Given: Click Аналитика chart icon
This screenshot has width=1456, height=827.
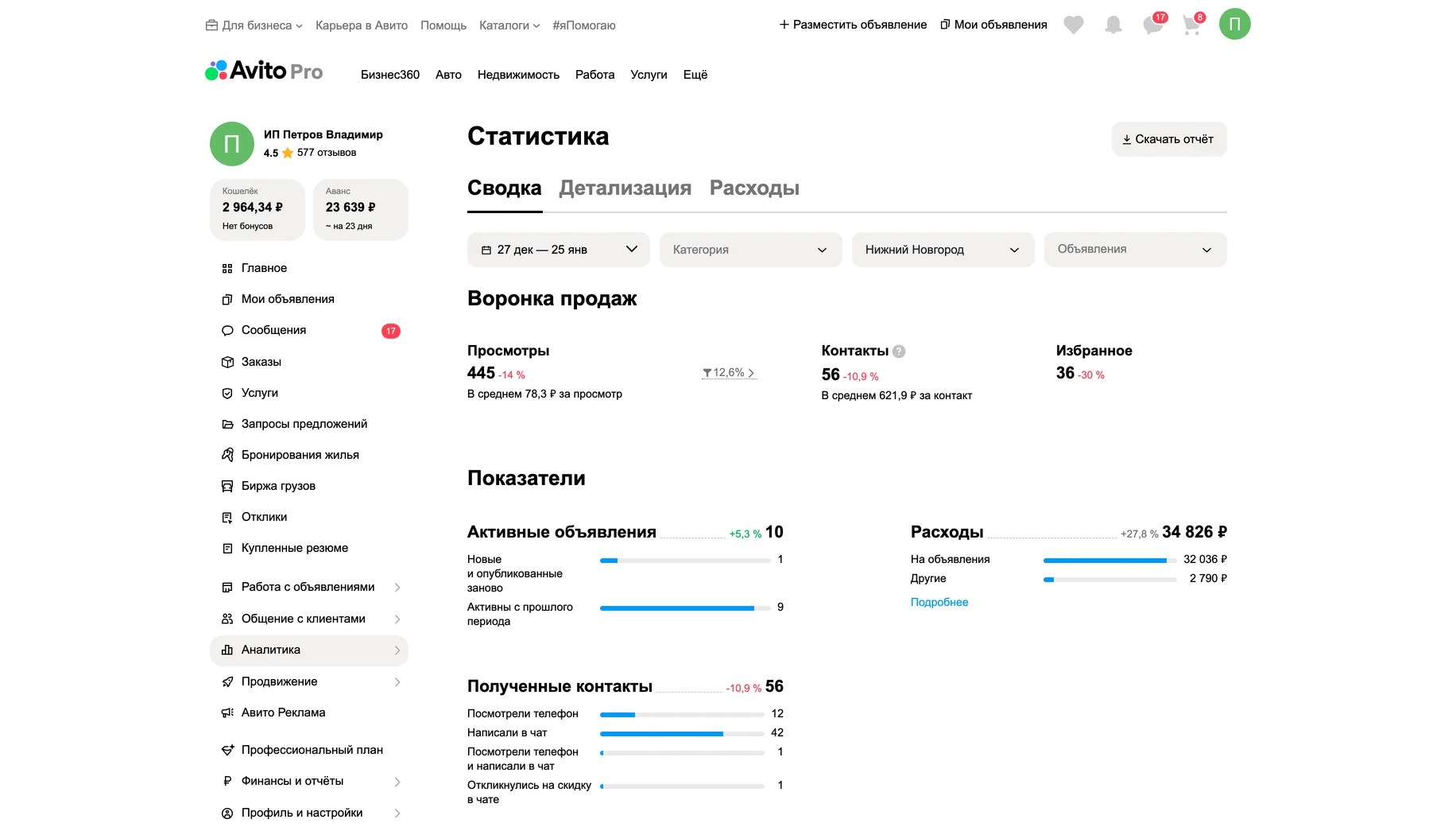Looking at the screenshot, I should tap(227, 650).
